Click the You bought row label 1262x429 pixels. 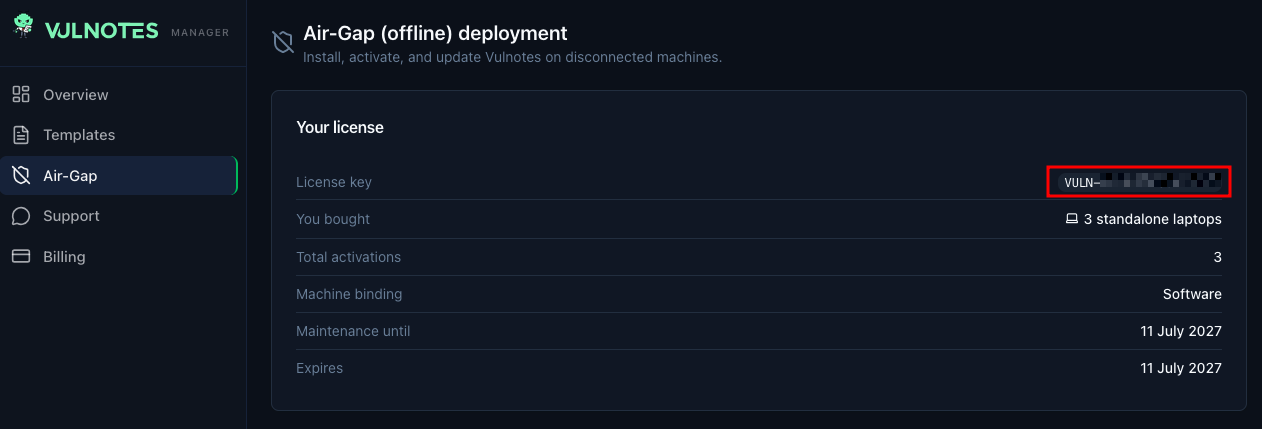pos(333,219)
